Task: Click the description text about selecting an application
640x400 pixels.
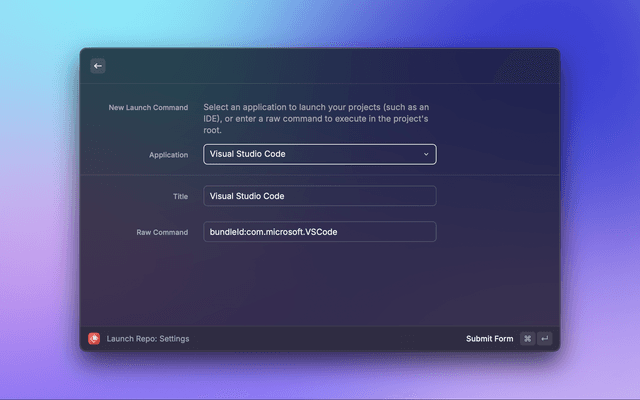Action: 316,118
